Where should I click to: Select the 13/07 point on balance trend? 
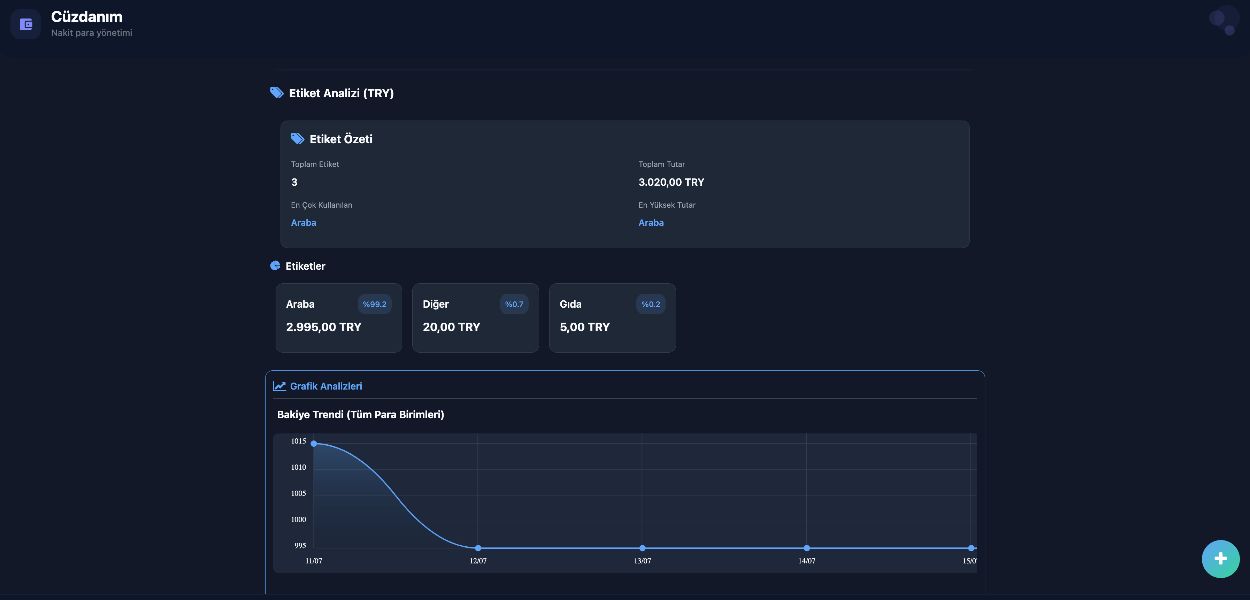point(642,548)
